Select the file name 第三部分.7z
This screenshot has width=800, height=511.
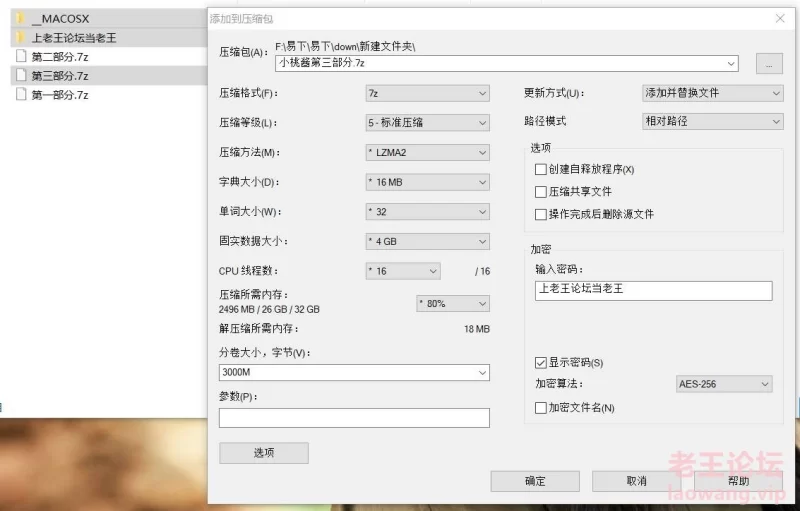point(60,76)
